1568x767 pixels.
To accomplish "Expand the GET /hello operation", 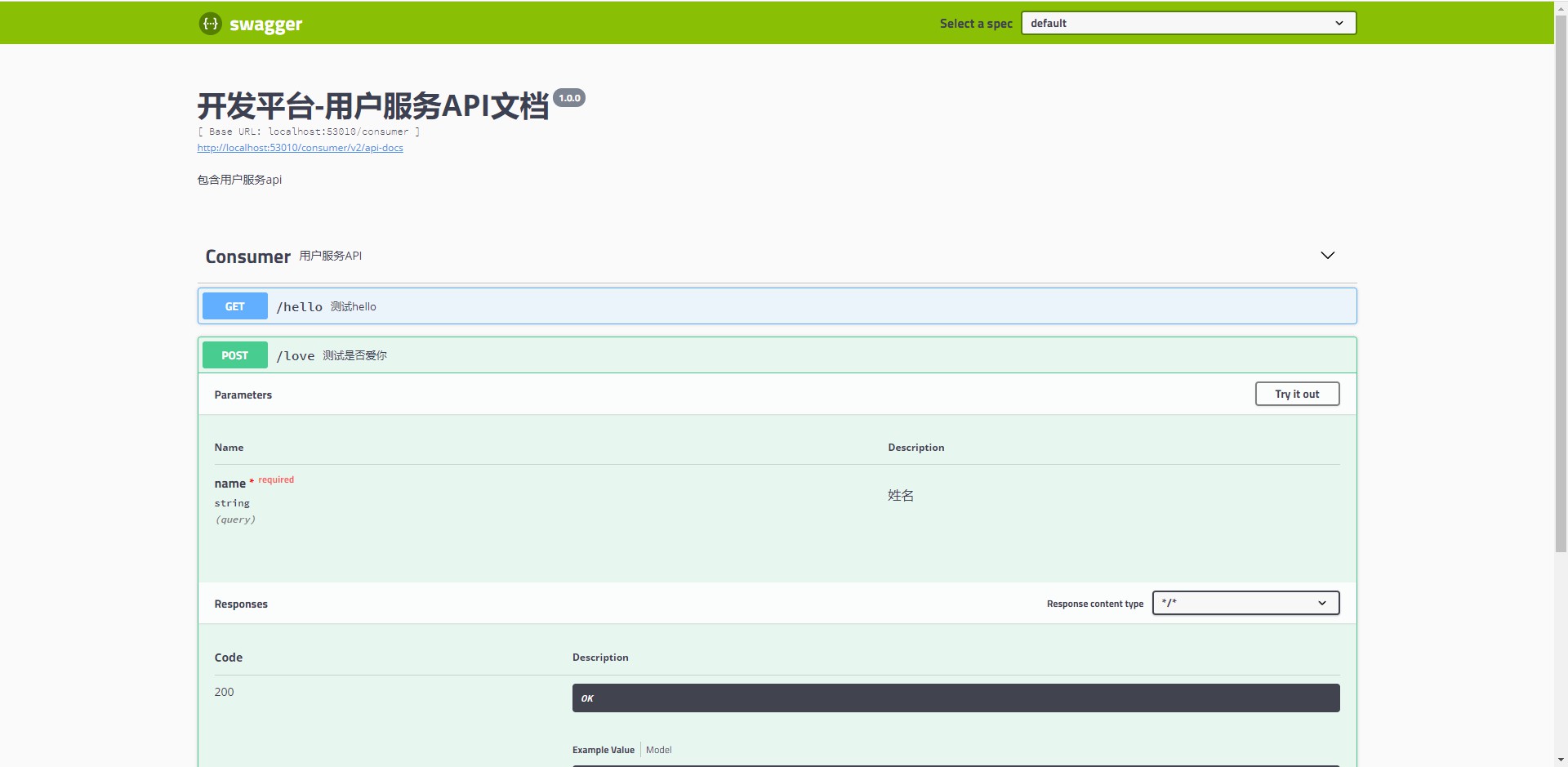I will pos(777,306).
